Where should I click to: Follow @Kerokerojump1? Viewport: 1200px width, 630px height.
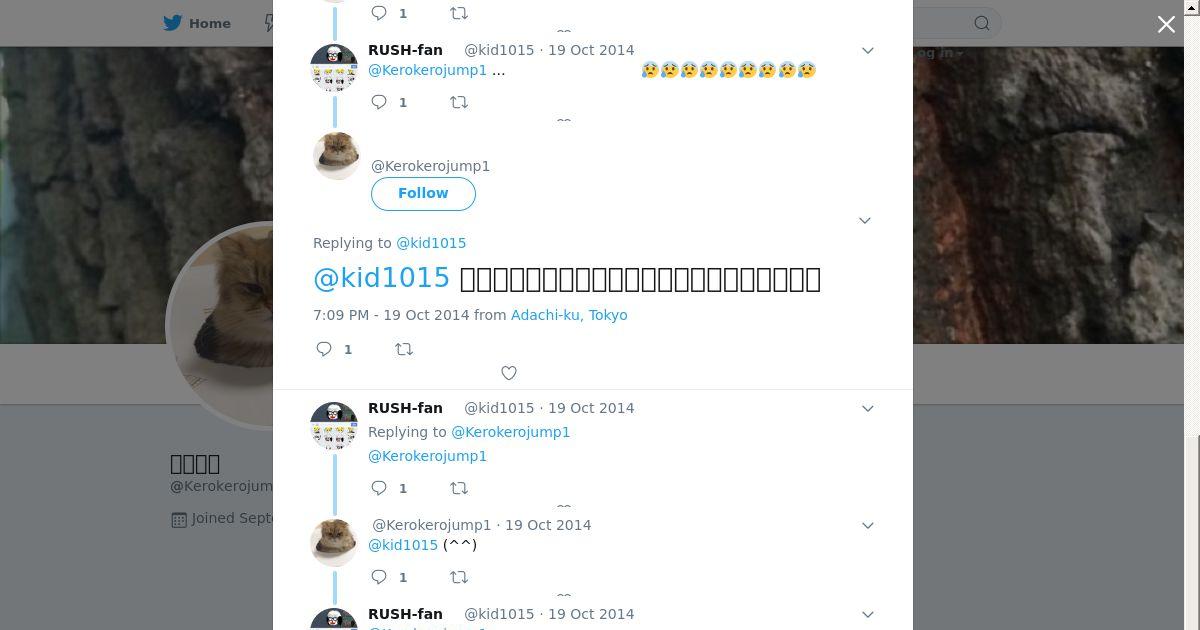tap(423, 193)
